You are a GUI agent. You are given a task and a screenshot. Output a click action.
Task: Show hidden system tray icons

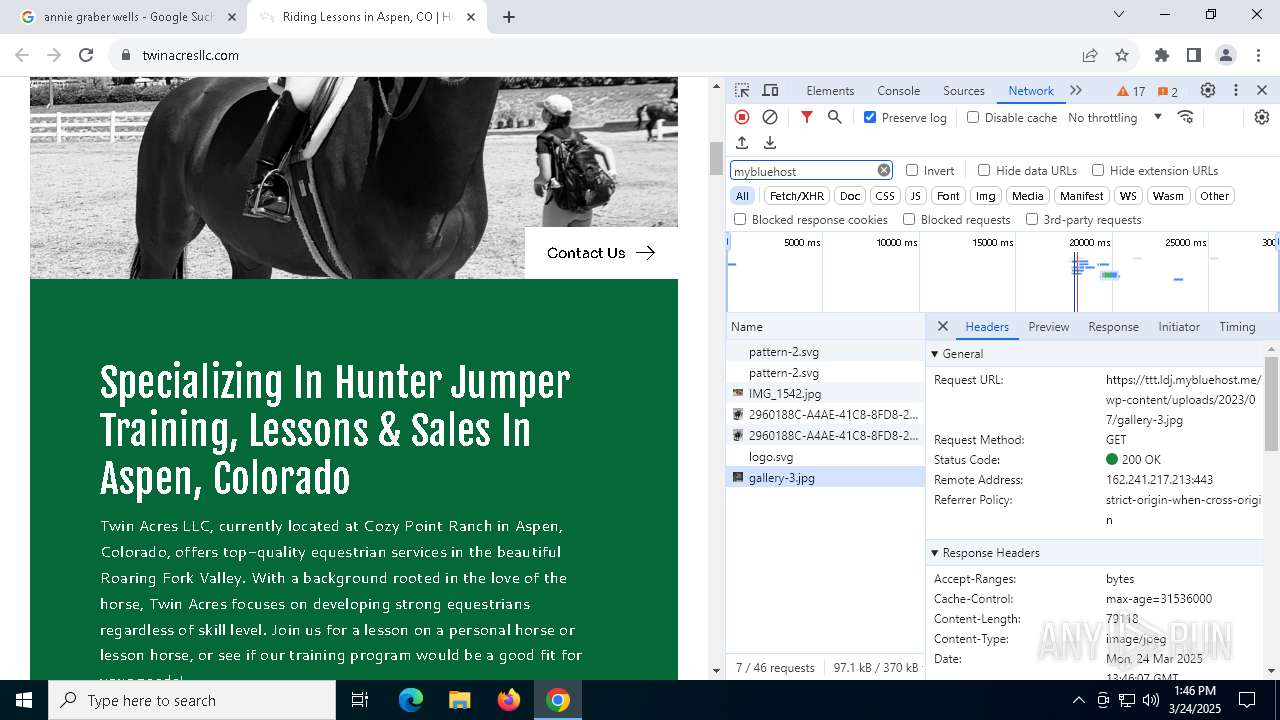coord(1078,700)
